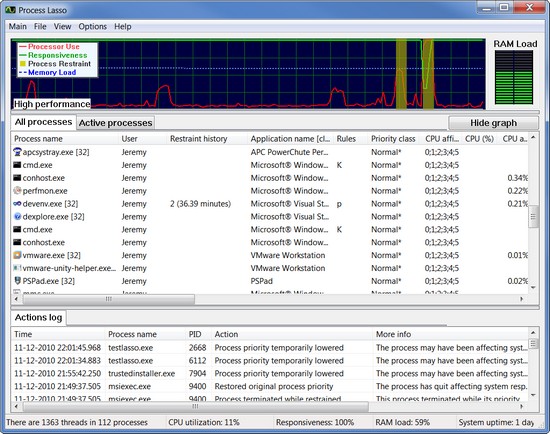Select the dexplore.exe help icon

point(17,216)
